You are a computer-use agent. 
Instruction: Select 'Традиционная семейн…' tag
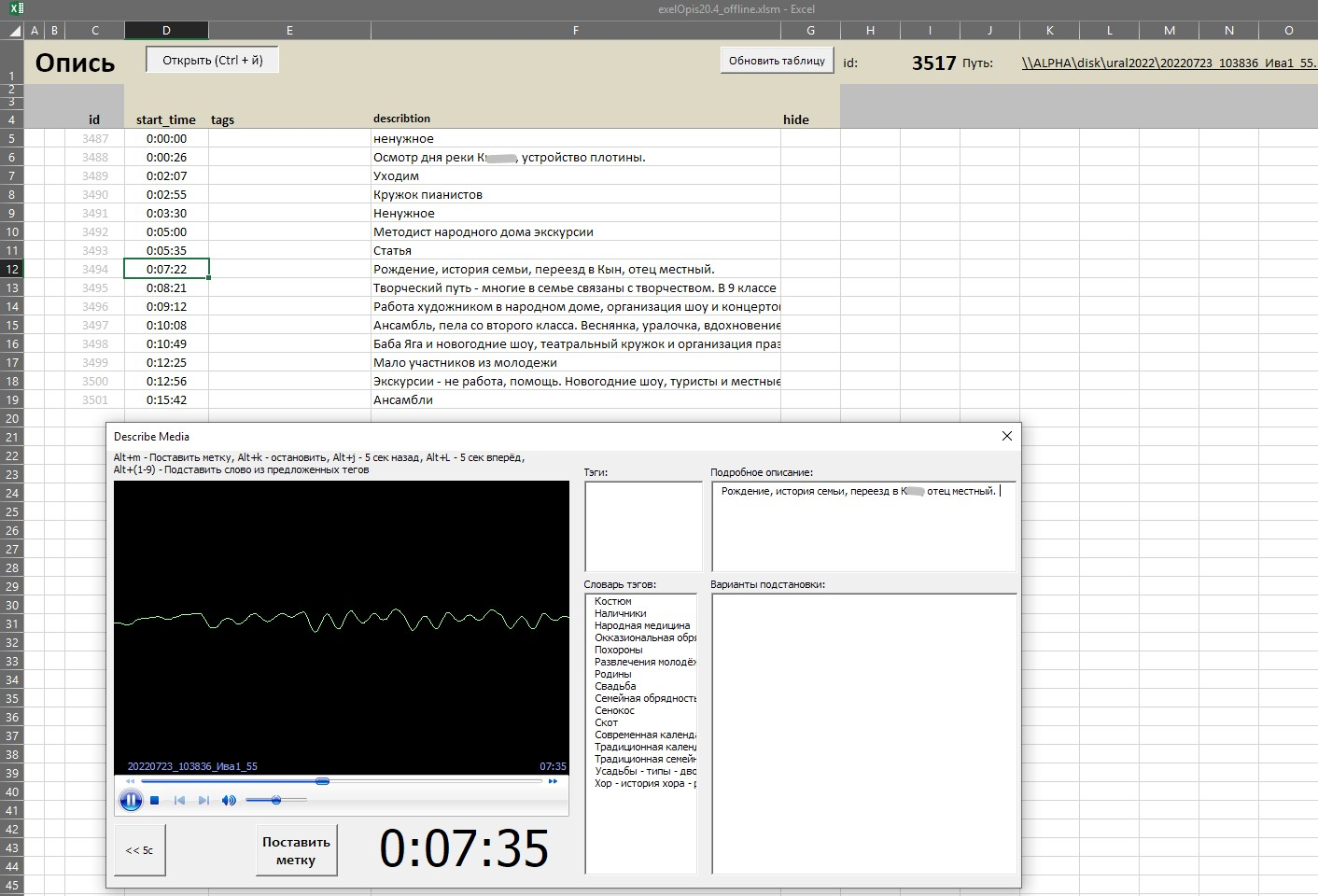tap(645, 760)
